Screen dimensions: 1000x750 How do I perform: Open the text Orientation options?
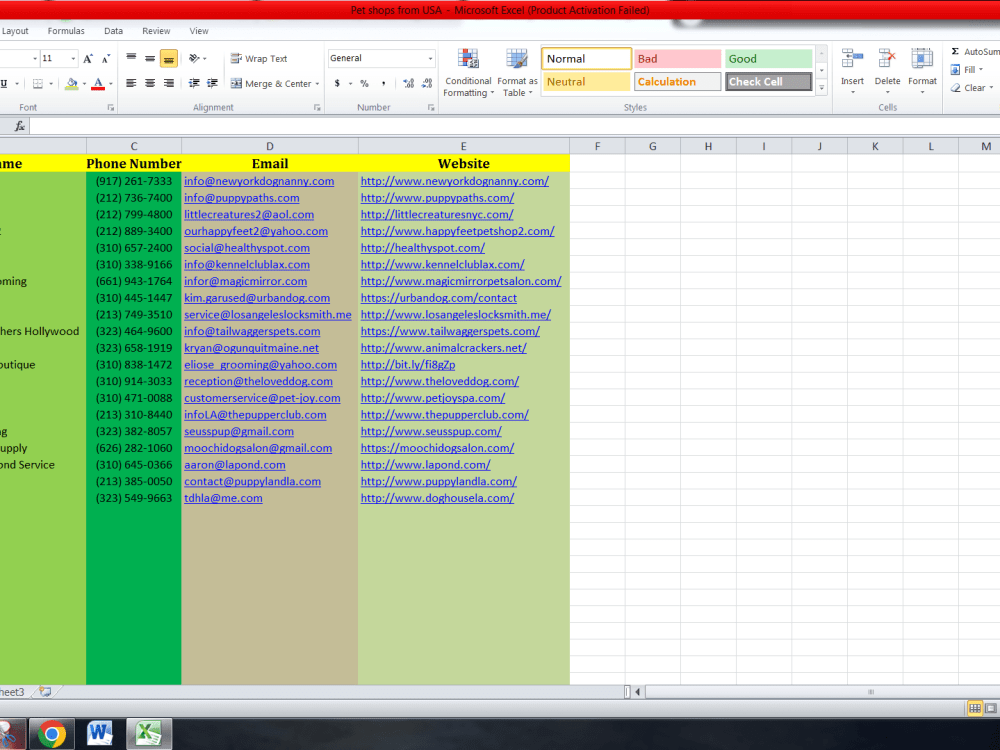(x=198, y=58)
